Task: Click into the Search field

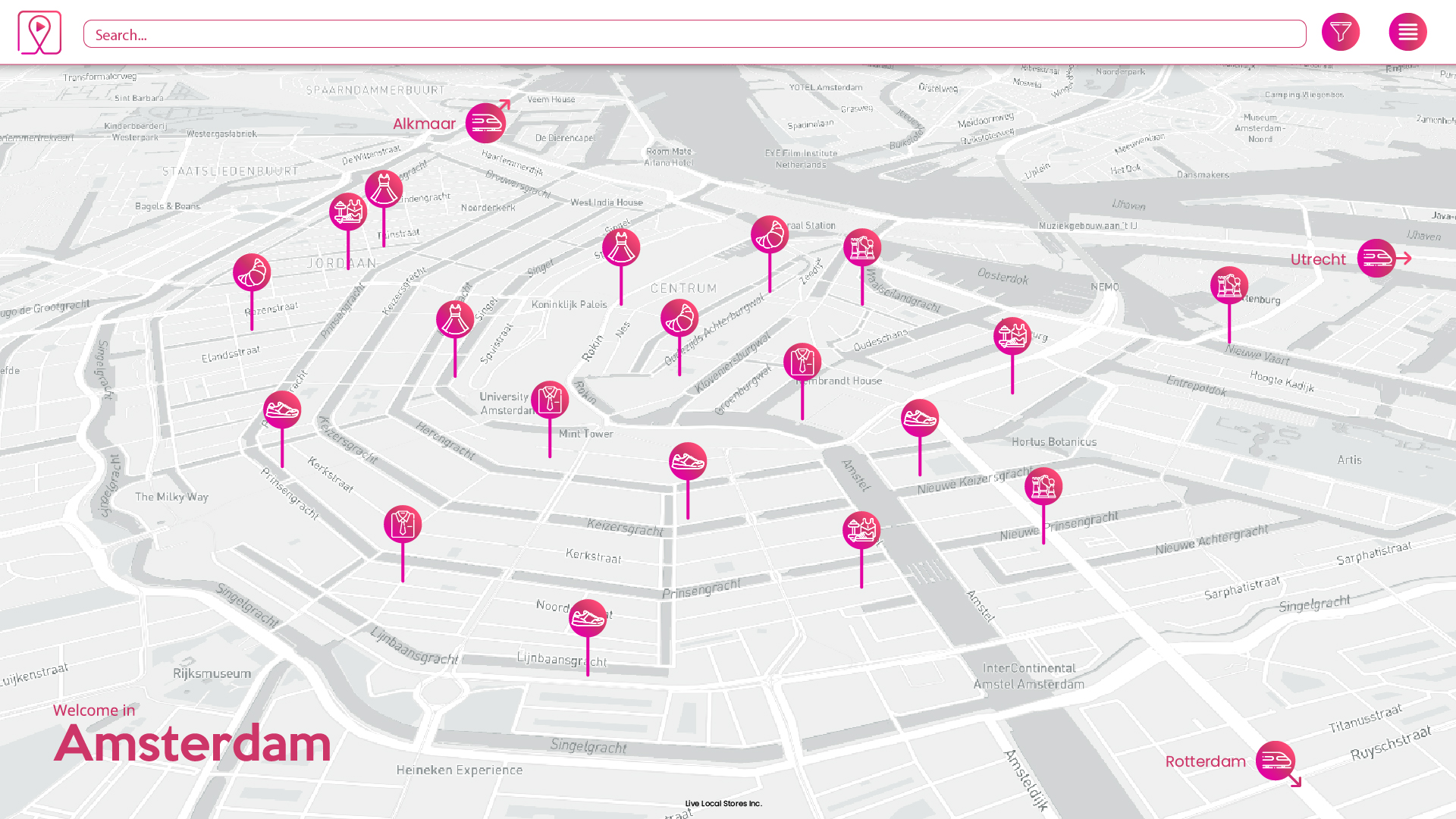Action: click(694, 34)
